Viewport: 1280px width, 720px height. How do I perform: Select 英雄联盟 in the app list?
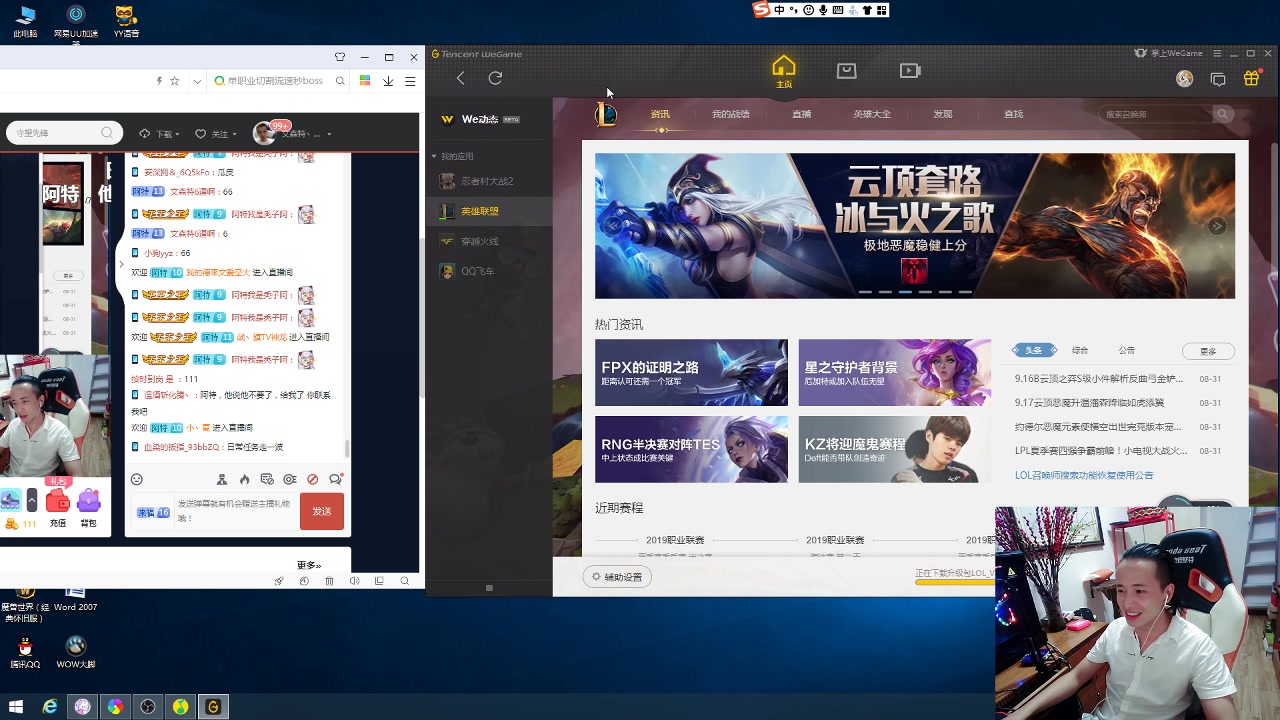490,211
